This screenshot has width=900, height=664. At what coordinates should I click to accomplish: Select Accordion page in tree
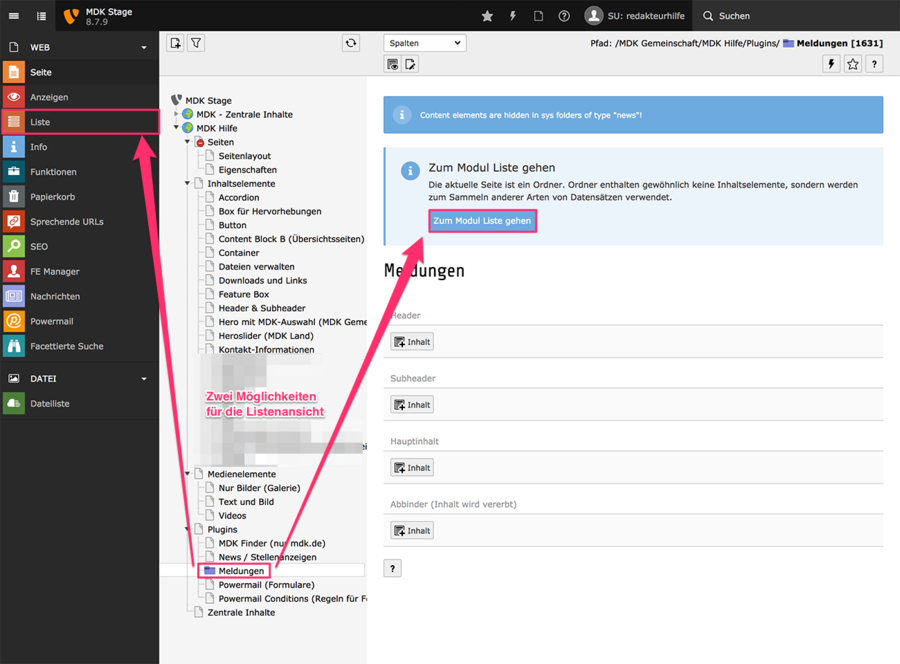click(239, 197)
